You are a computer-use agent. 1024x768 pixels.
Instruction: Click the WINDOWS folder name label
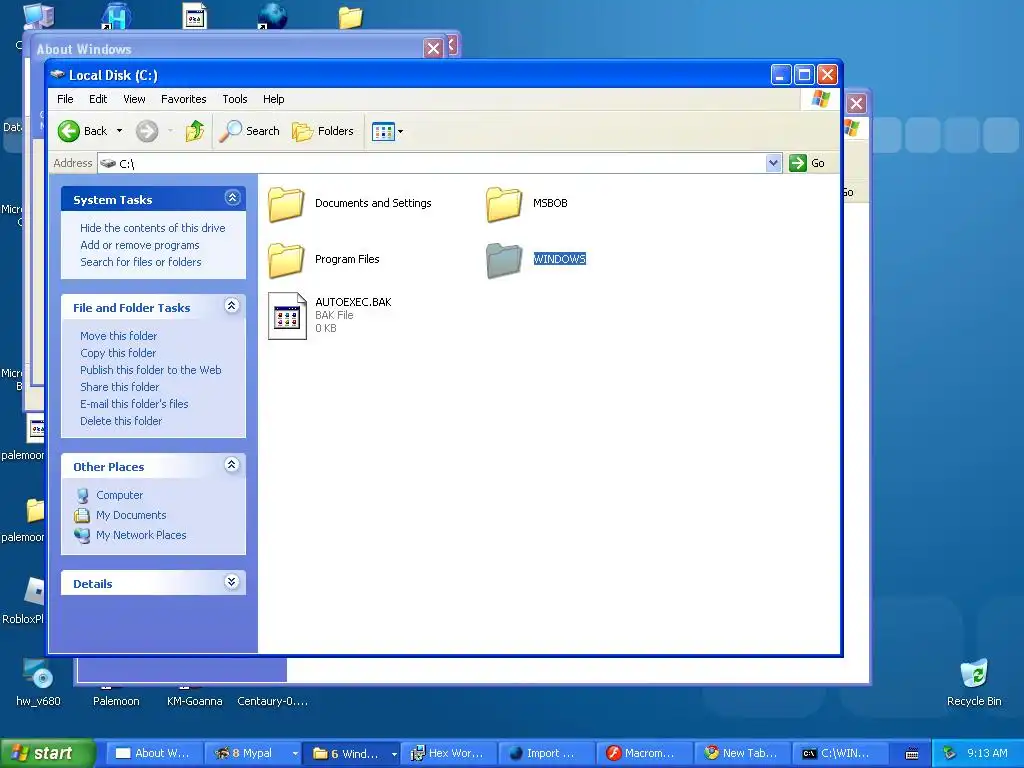coord(560,259)
